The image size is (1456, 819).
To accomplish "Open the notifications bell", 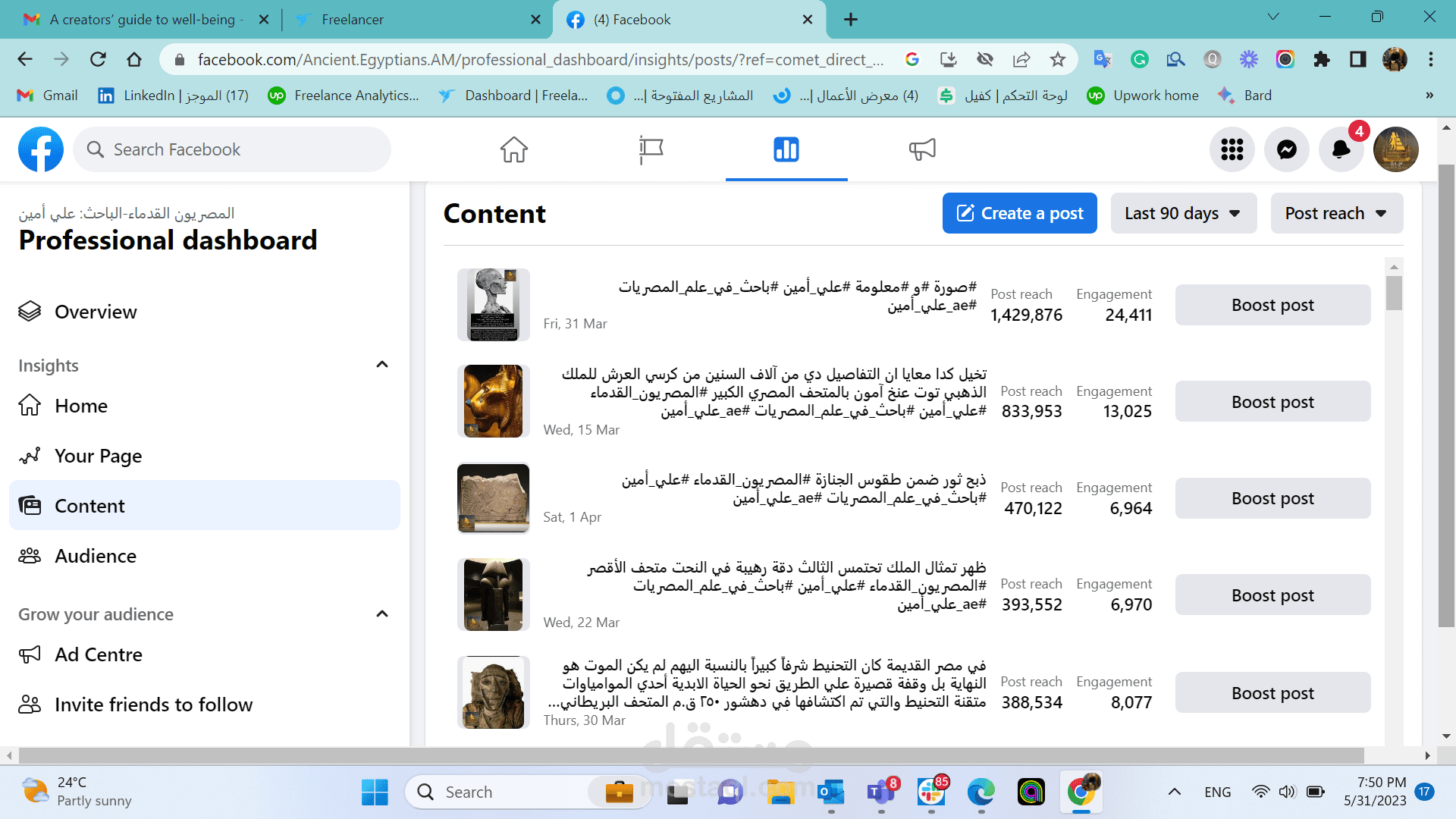I will pos(1341,149).
